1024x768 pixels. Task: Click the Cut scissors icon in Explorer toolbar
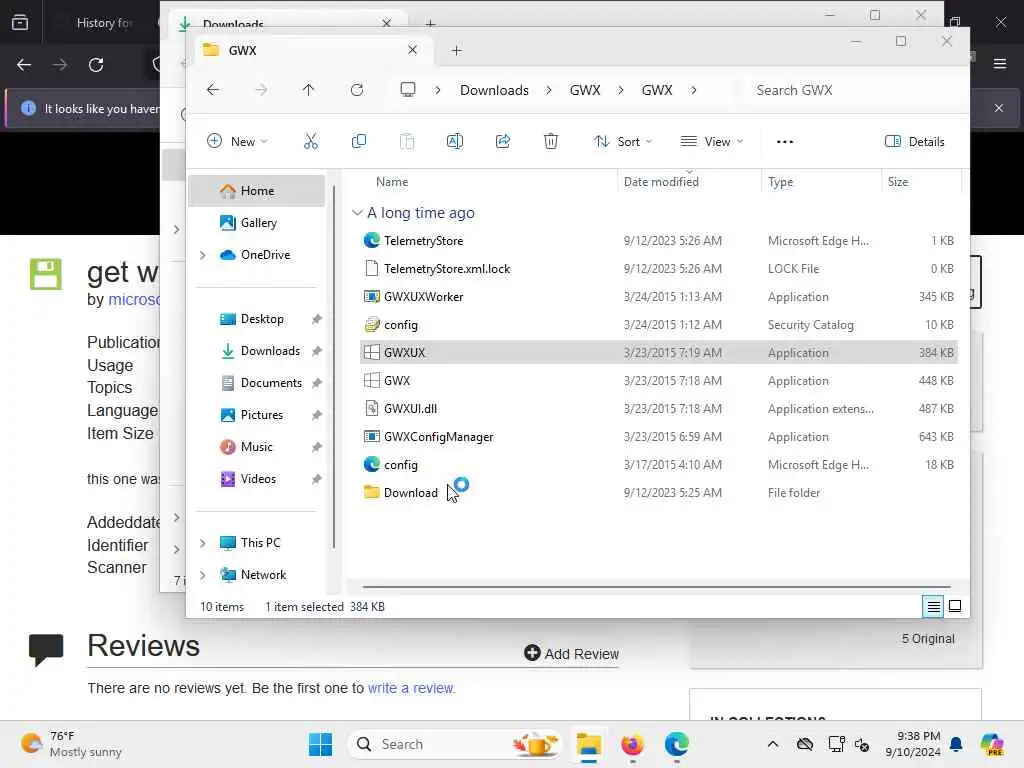point(311,141)
